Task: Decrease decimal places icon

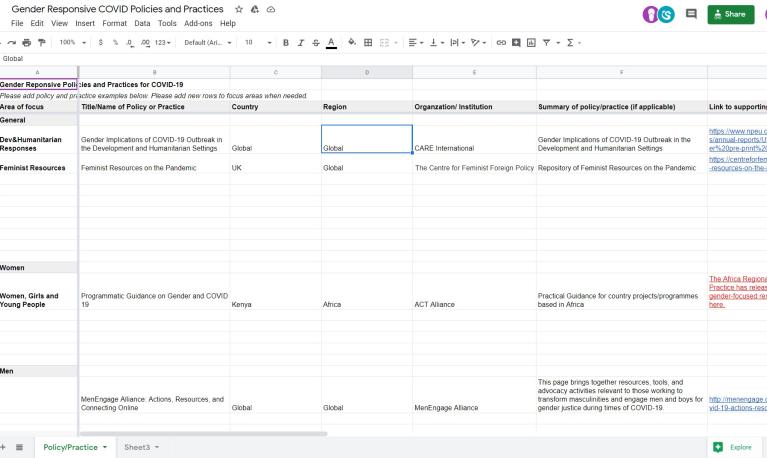Action: click(x=130, y=43)
